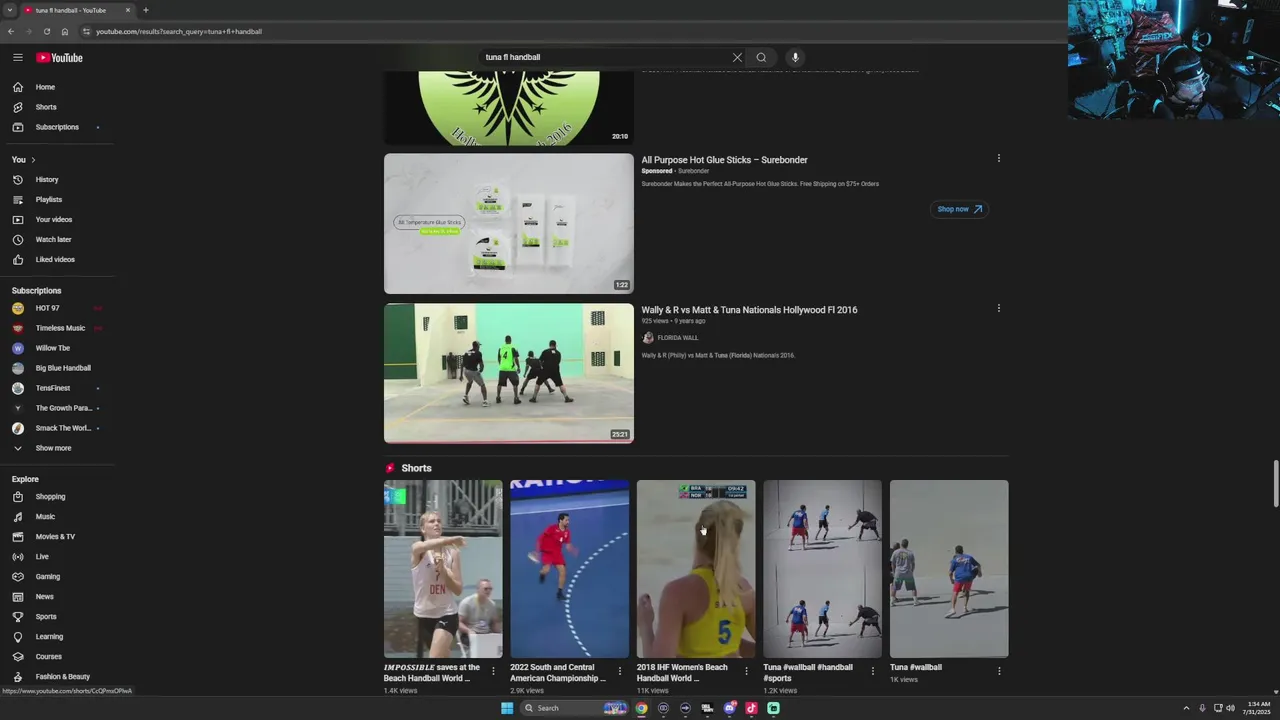
Task: Open a new browser tab
Action: (146, 10)
